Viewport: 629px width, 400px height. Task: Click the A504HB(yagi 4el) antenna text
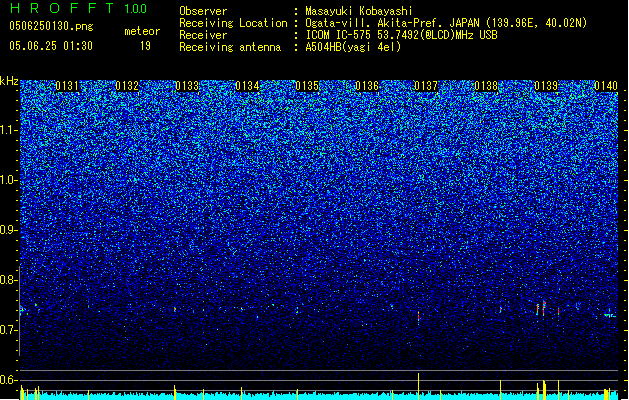tap(353, 47)
